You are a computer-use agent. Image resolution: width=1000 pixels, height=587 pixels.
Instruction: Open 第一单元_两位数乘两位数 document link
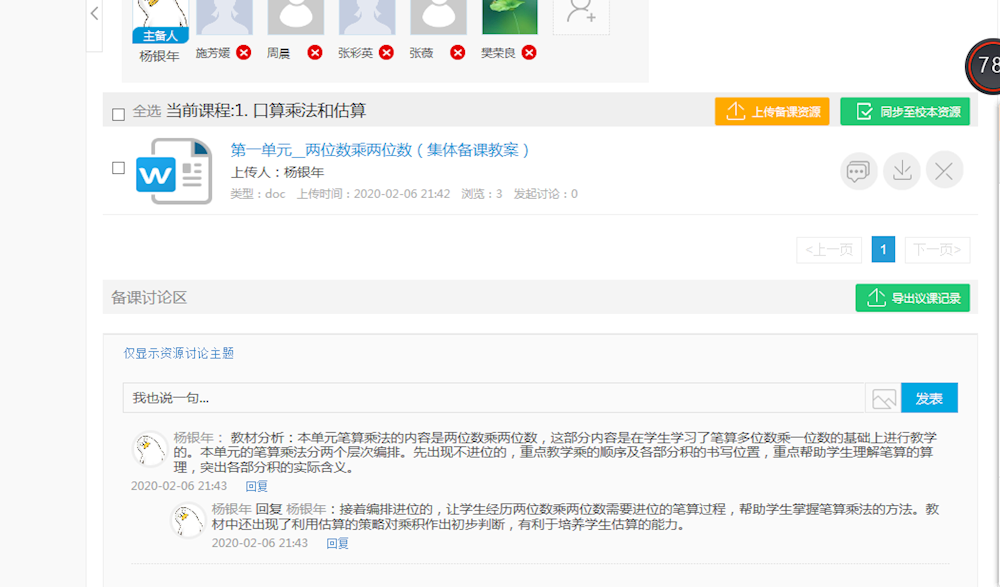coord(382,150)
